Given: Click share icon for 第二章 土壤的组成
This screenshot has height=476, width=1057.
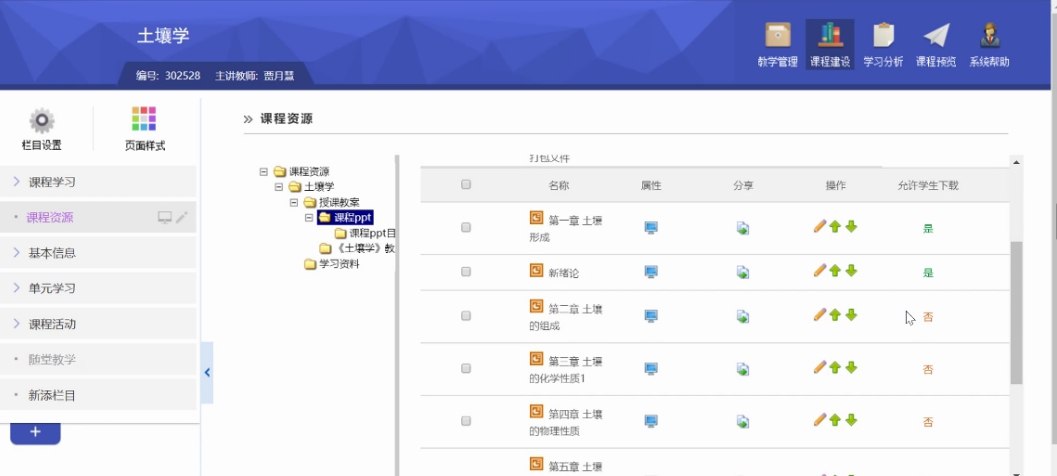Looking at the screenshot, I should (742, 316).
